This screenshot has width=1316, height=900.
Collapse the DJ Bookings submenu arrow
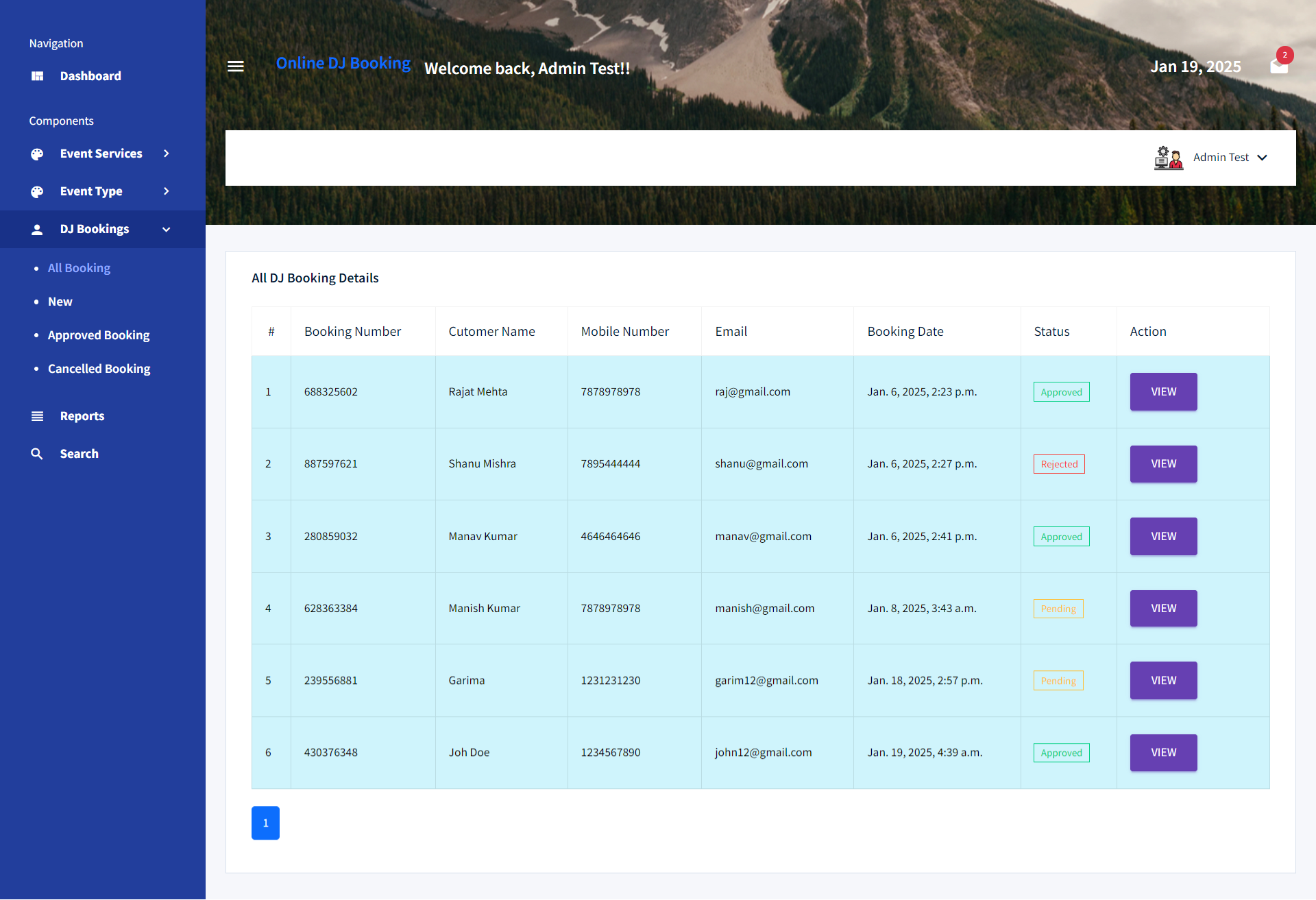click(x=166, y=230)
